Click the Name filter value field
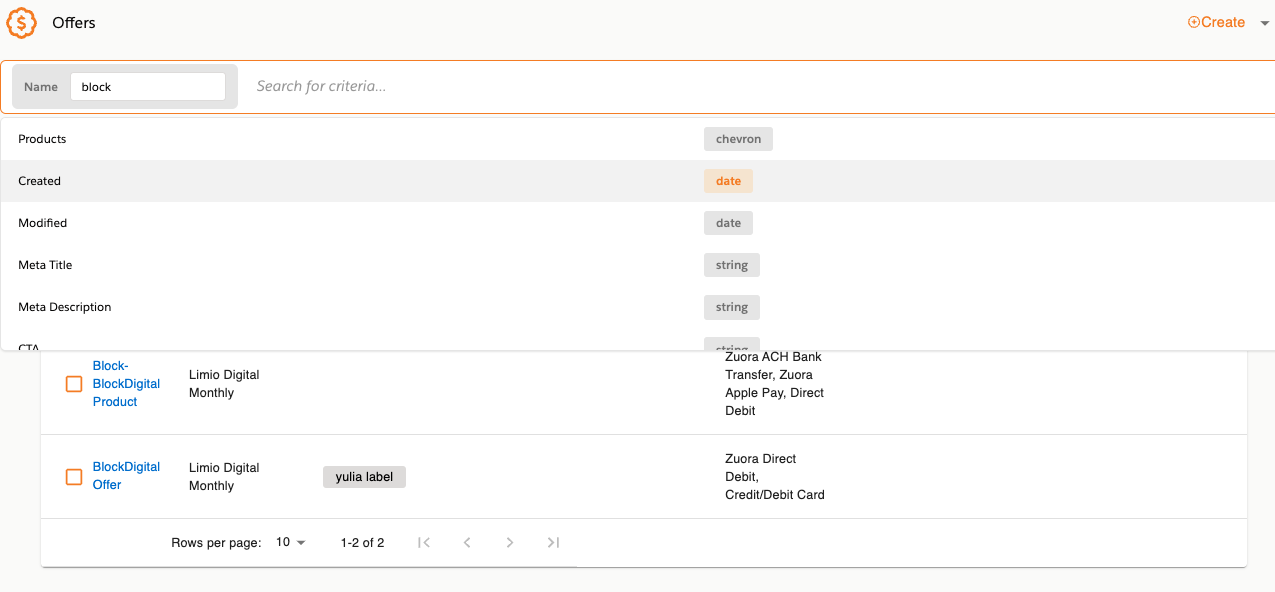Image resolution: width=1275 pixels, height=592 pixels. [148, 87]
